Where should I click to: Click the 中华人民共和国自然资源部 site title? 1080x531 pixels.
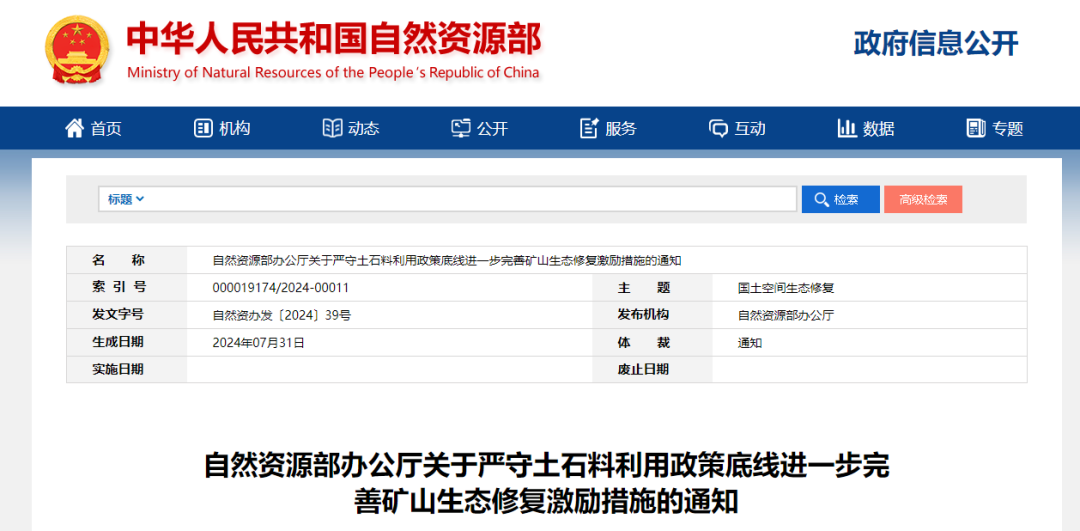333,39
